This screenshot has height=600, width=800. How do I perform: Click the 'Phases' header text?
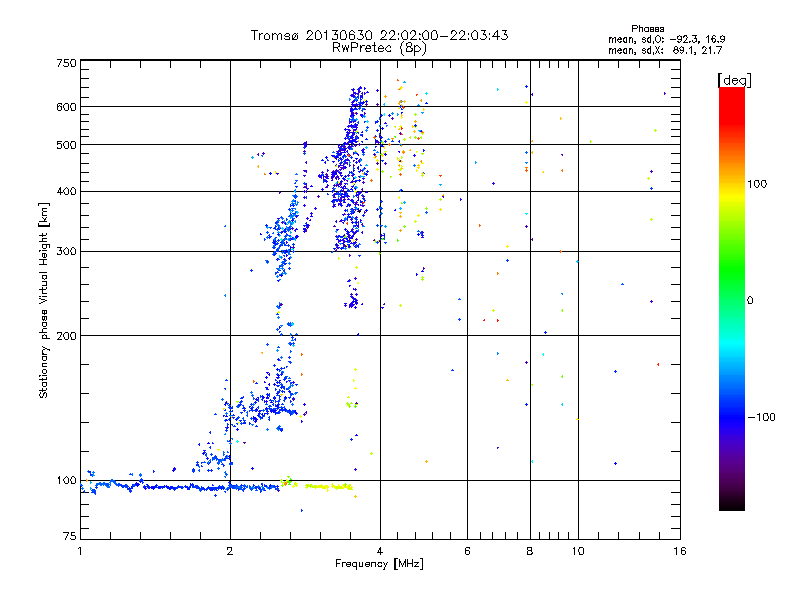(647, 29)
